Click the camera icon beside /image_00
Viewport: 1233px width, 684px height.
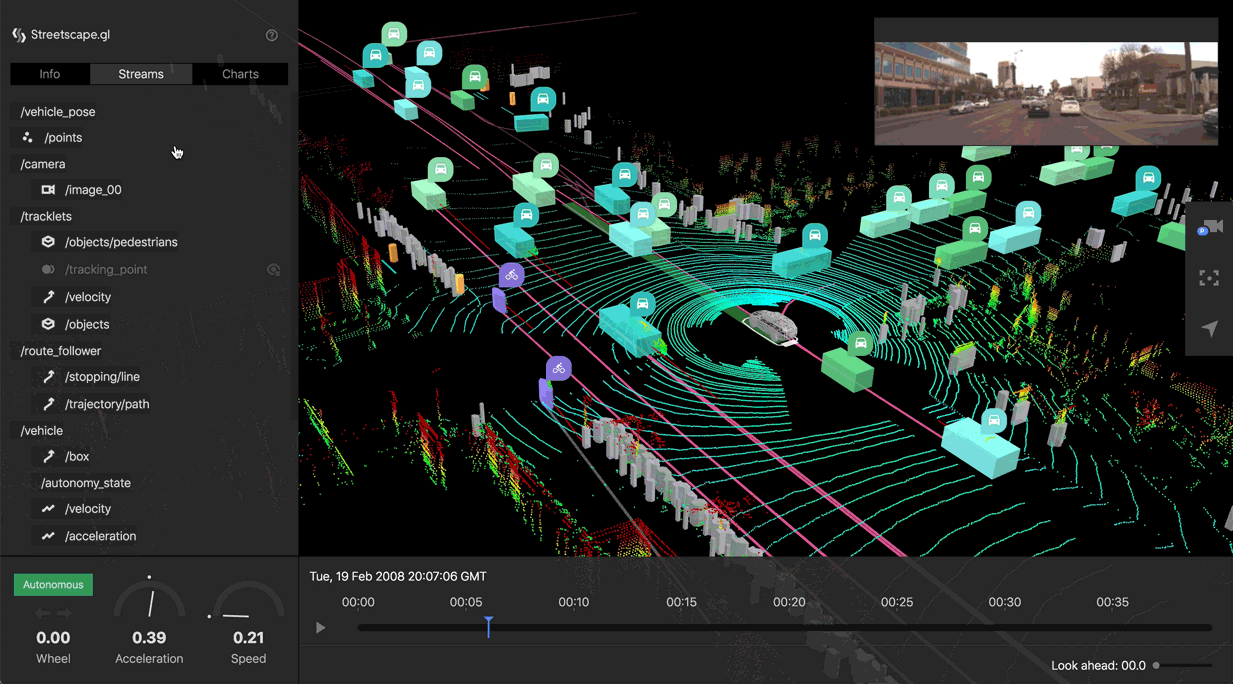[x=48, y=190]
